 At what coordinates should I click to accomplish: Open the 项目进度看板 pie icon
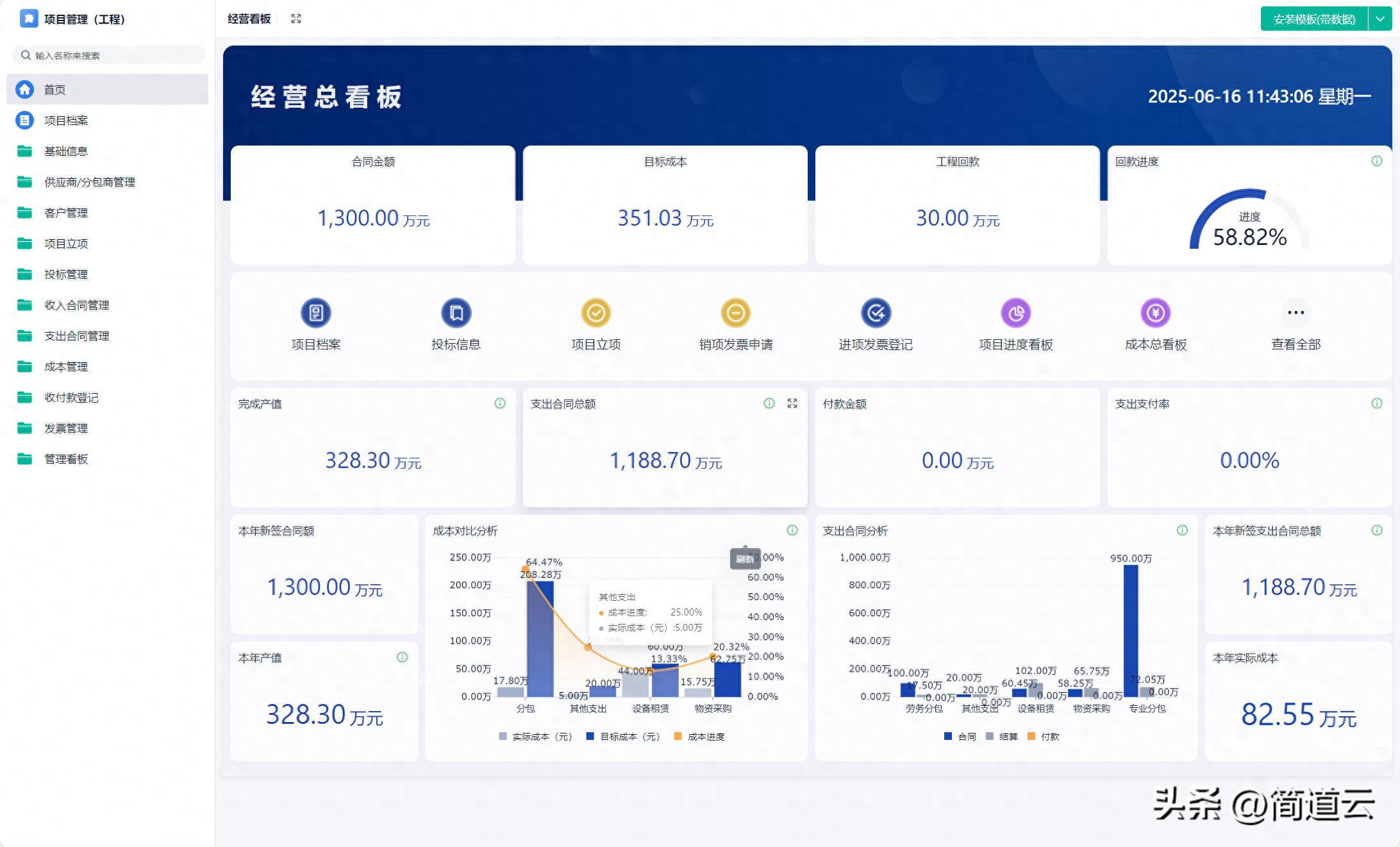(1015, 313)
